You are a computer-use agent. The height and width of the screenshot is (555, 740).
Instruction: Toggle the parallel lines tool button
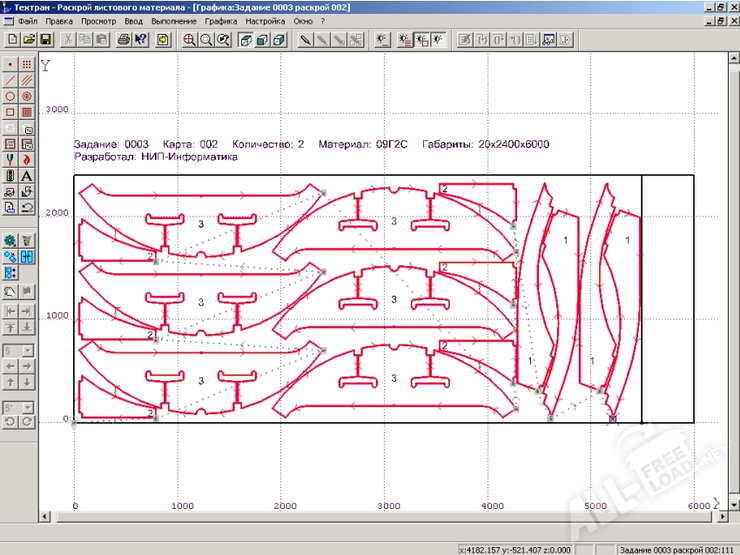pos(27,80)
